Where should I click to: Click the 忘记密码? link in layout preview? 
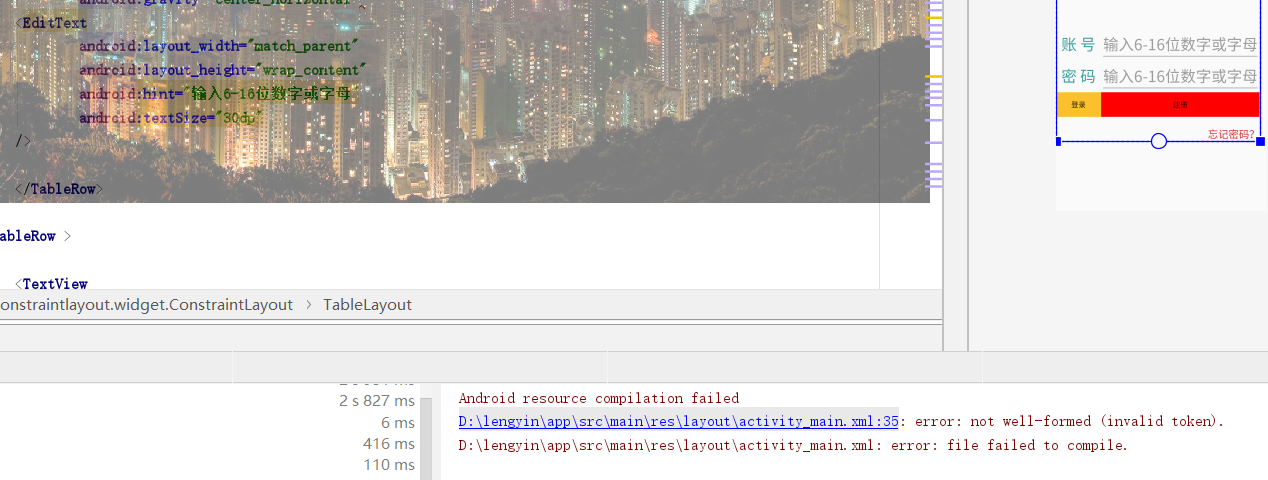1231,134
